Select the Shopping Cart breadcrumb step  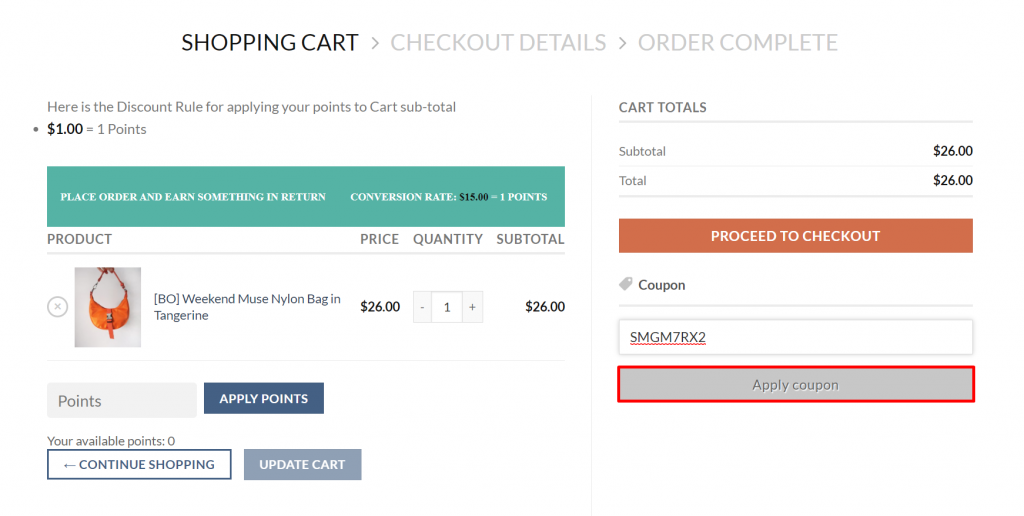[x=270, y=42]
